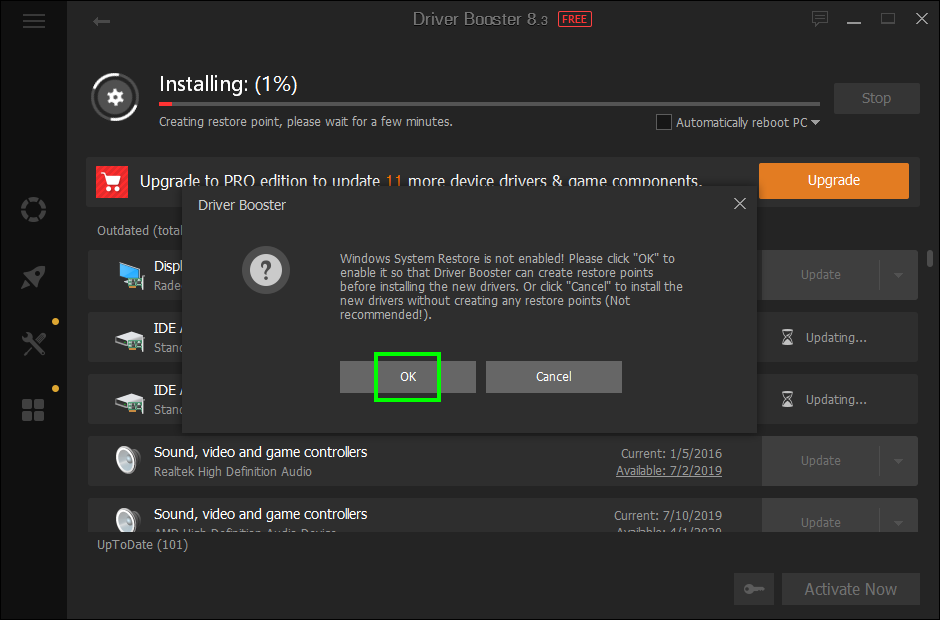Screen dimensions: 940x620
Task: Select the FREE edition label in title bar
Action: (x=574, y=18)
